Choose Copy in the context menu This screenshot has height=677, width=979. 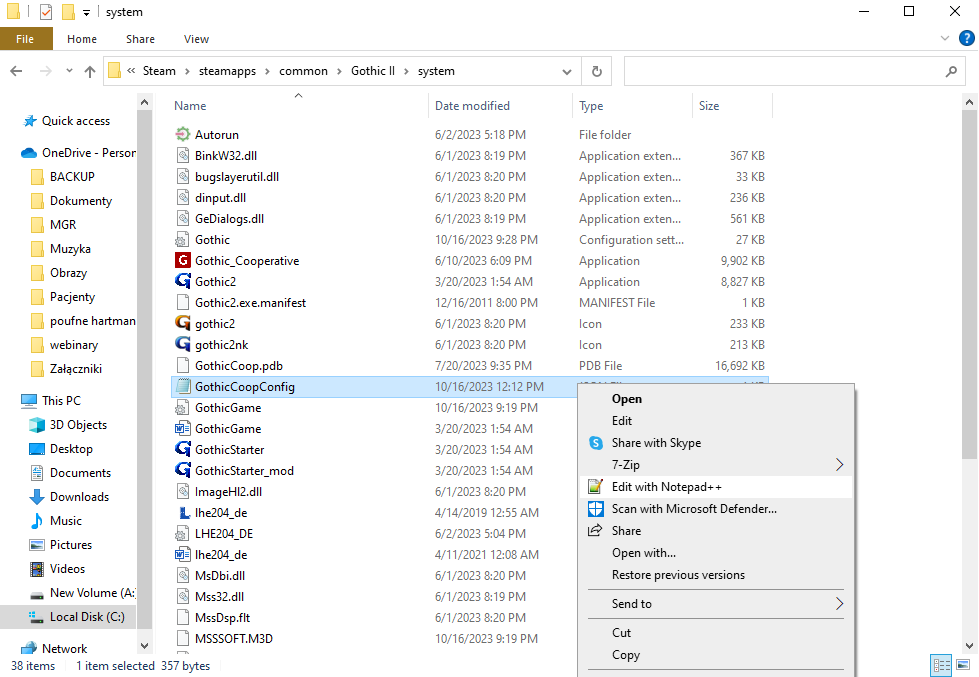click(x=716, y=655)
